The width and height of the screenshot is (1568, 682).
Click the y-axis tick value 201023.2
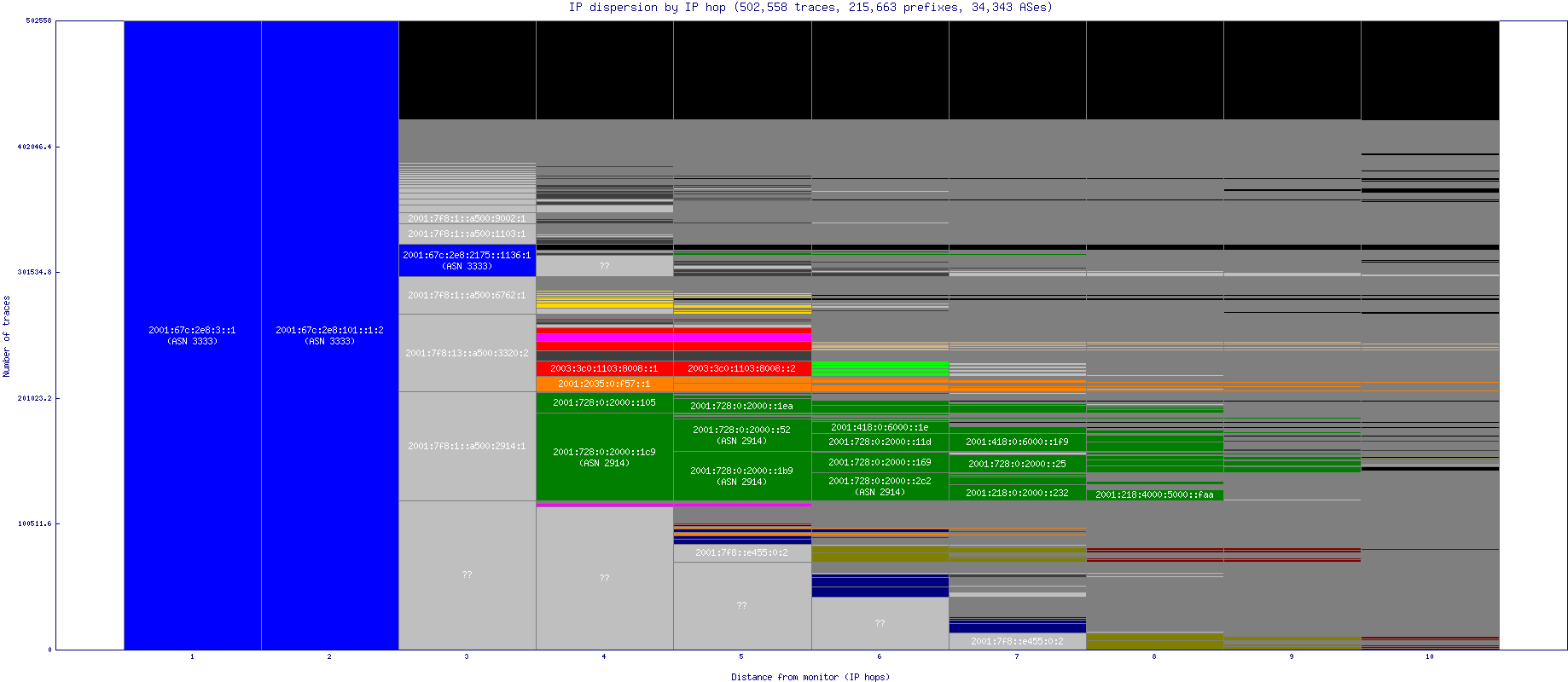34,398
